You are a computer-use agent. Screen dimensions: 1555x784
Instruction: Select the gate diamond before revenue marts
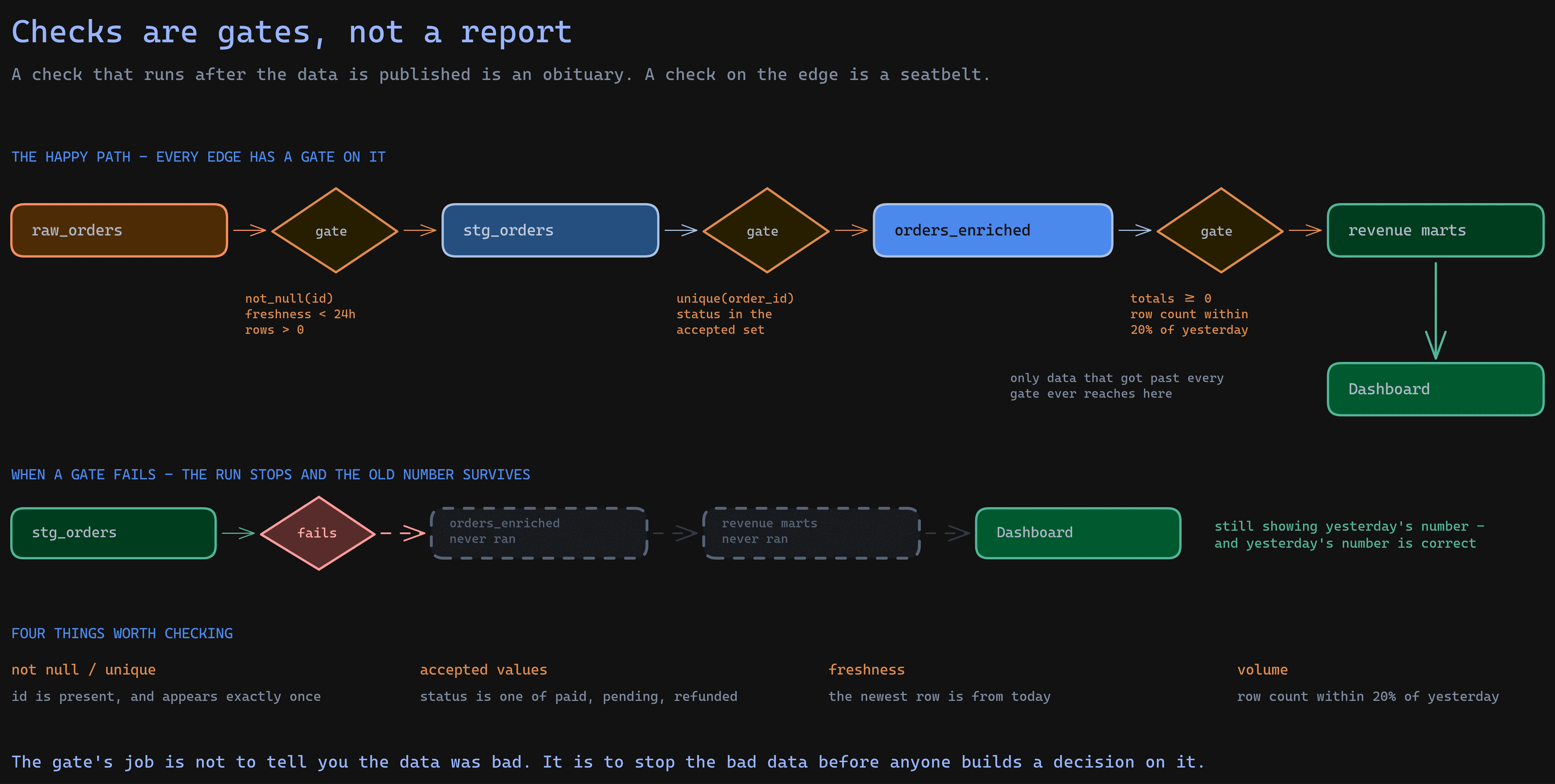1220,231
